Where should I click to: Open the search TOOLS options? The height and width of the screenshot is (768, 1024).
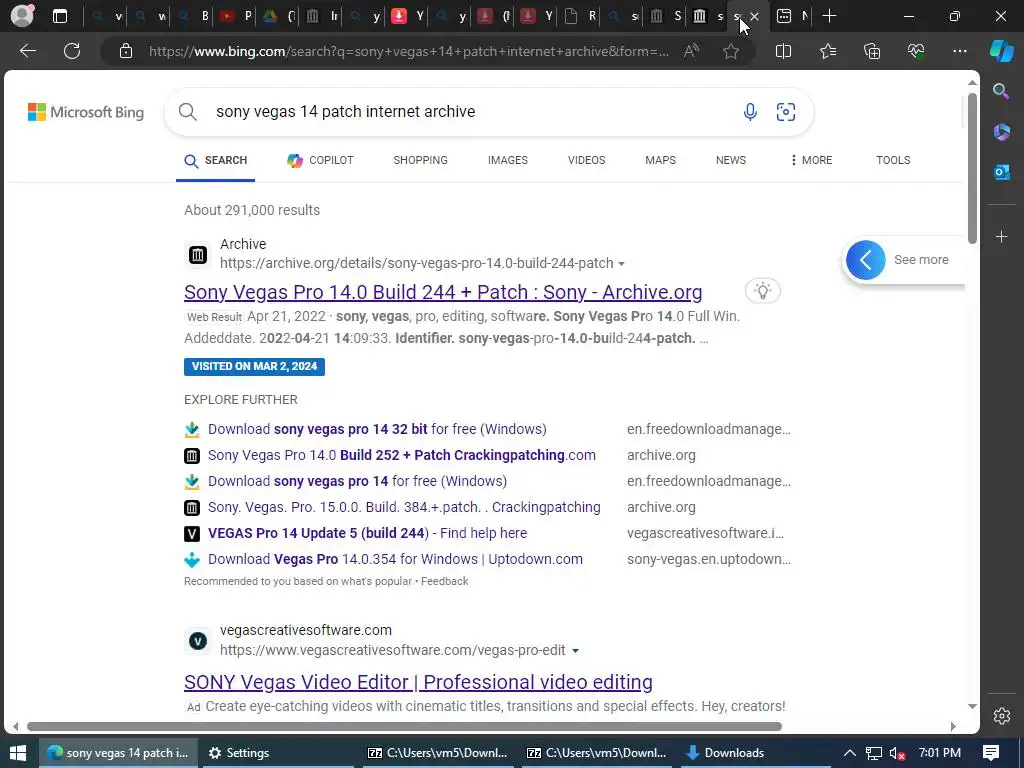tap(893, 161)
